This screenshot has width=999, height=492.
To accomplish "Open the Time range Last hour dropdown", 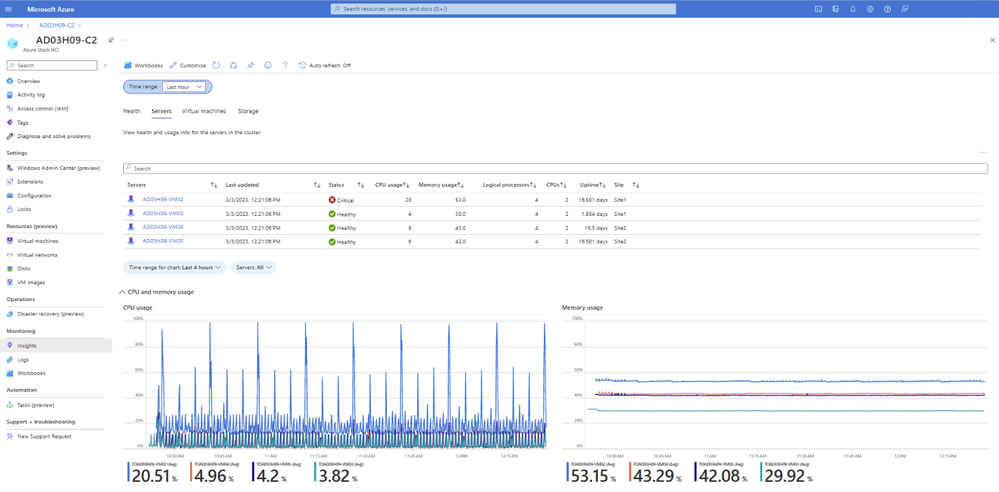I will pyautogui.click(x=184, y=87).
